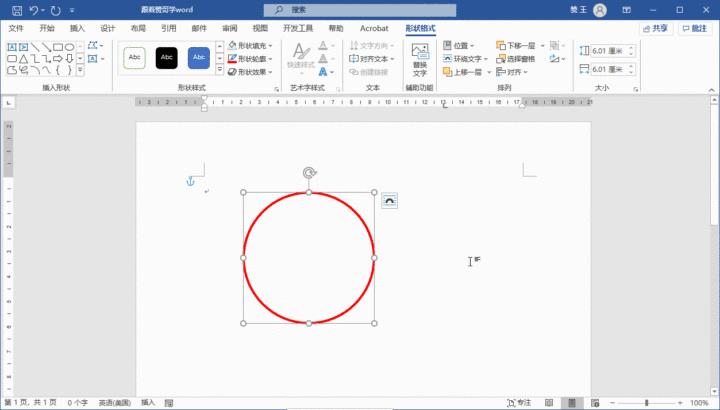Screen dimensions: 720x410
Task: Switch to the 设计 Design tab
Action: (107, 28)
